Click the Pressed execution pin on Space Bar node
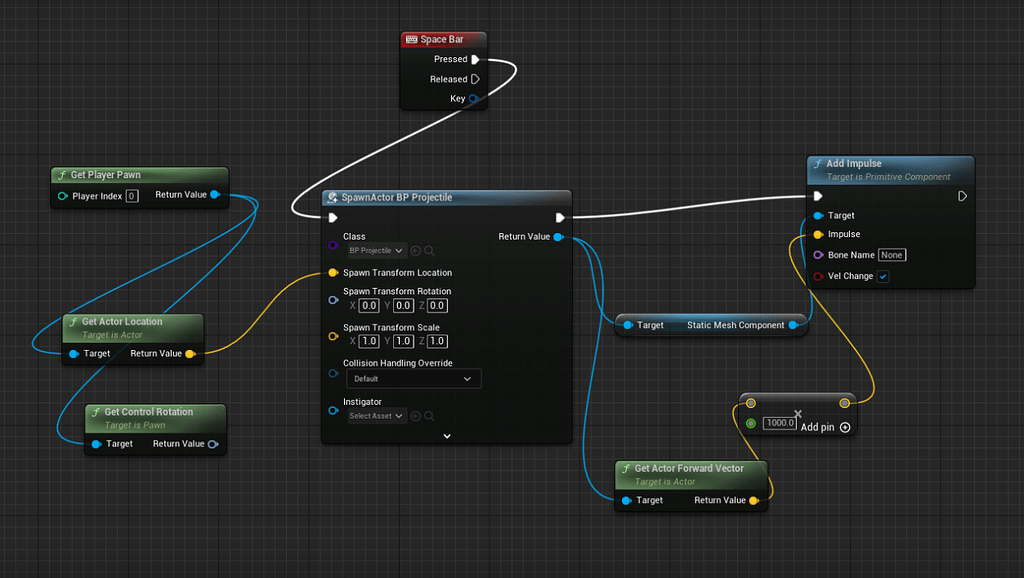1024x578 pixels. click(x=477, y=59)
